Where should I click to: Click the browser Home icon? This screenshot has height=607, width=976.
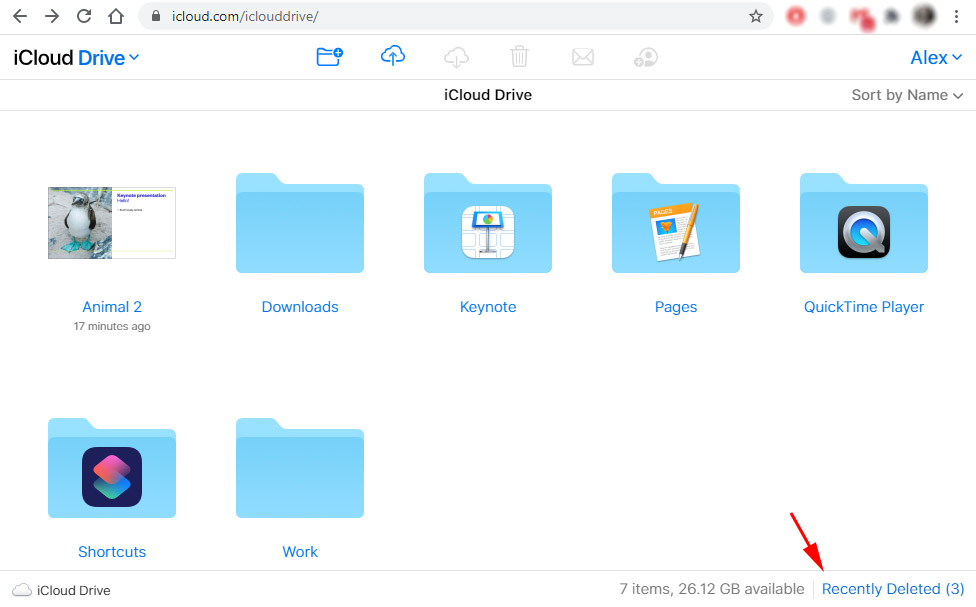pos(116,16)
